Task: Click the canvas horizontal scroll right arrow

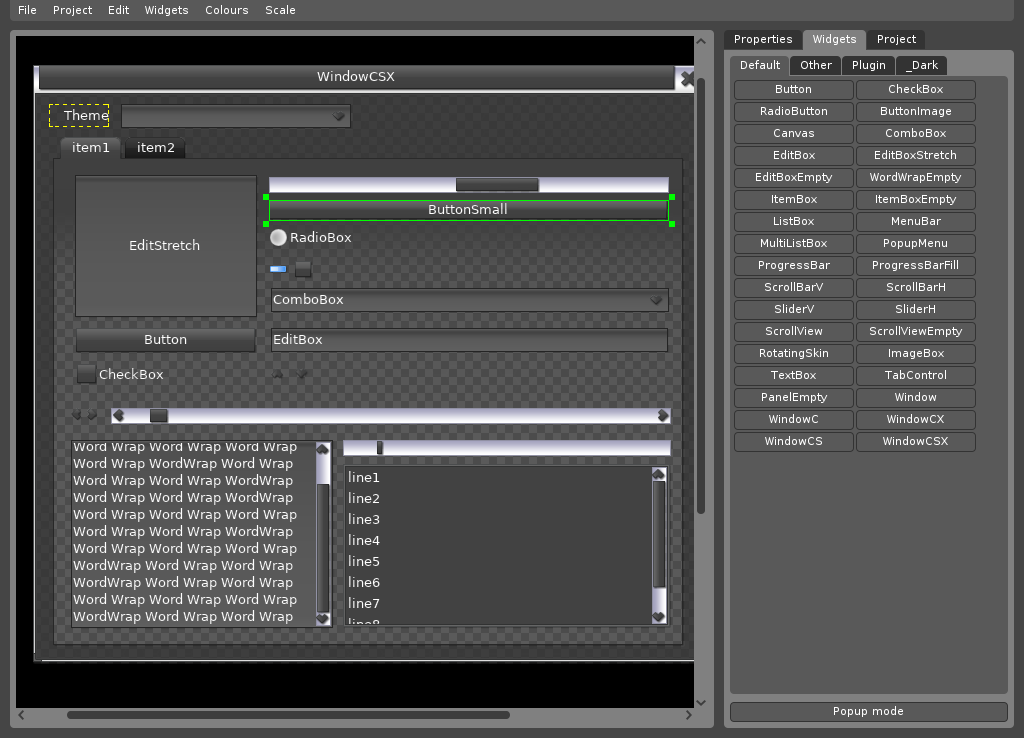Action: [x=688, y=715]
